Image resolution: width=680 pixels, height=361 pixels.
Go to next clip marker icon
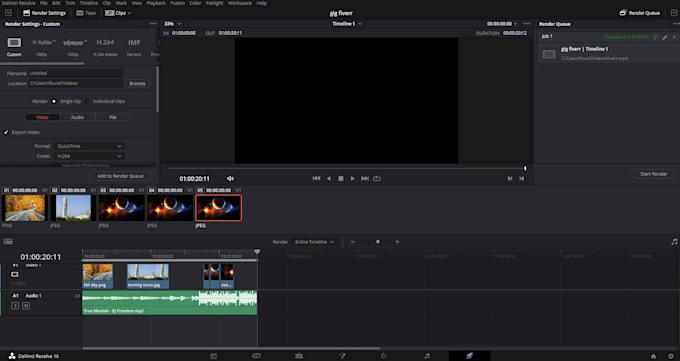click(x=510, y=179)
